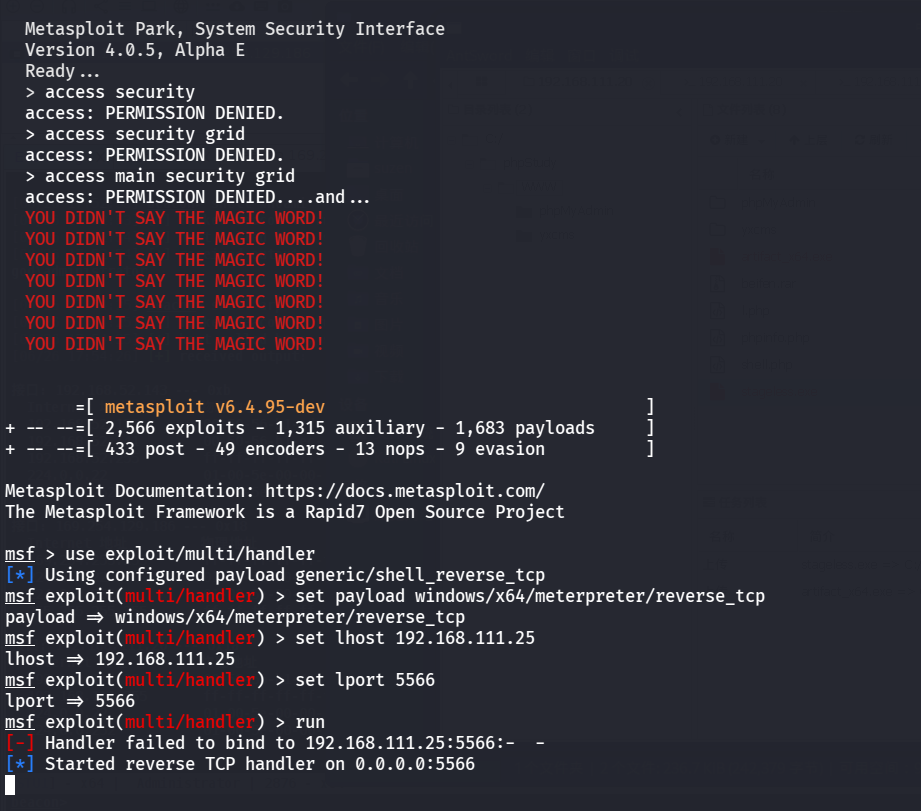The image size is (921, 811).
Task: Click the "run" command text
Action: [x=310, y=722]
